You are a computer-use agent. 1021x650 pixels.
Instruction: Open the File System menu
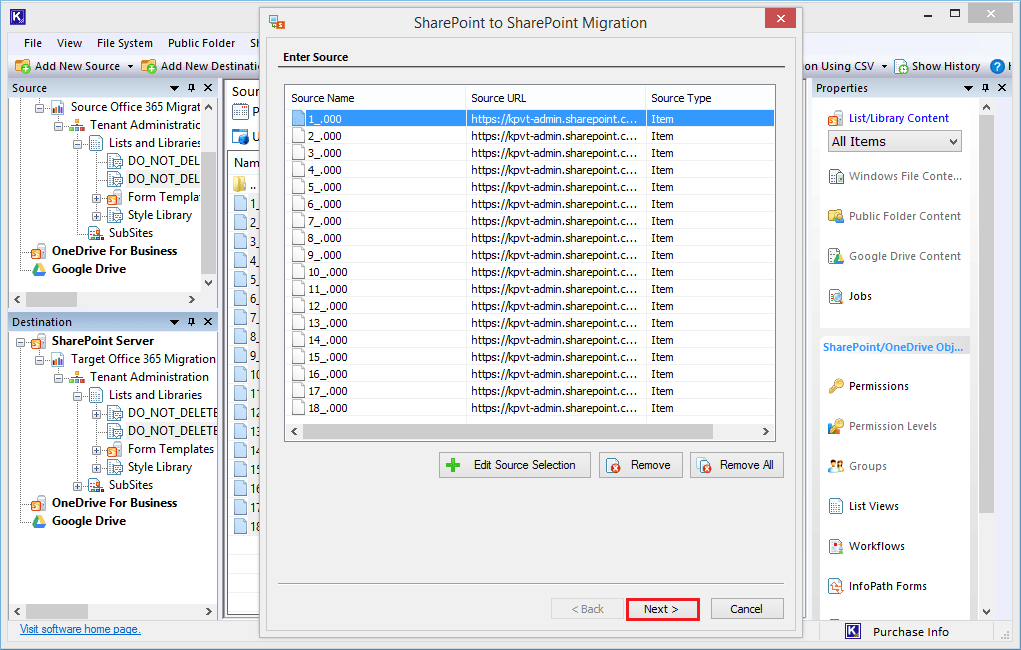pos(124,43)
